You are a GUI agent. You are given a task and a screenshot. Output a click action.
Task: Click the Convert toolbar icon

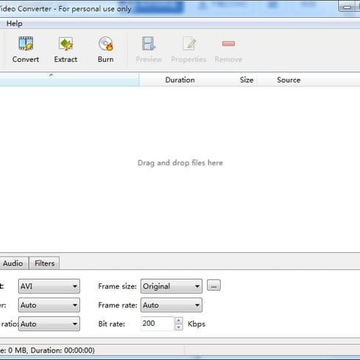pos(26,50)
